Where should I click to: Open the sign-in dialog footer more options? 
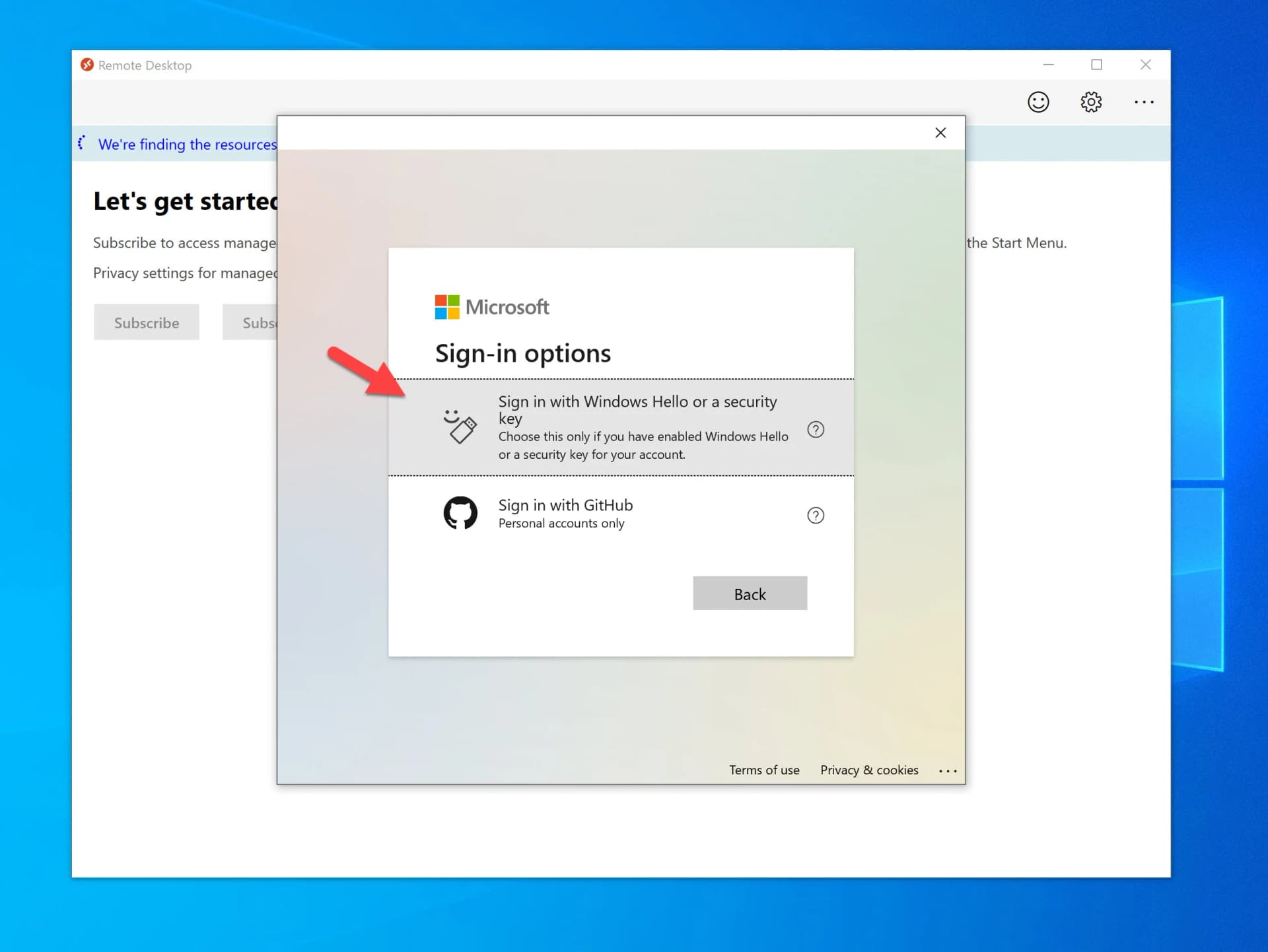[948, 770]
